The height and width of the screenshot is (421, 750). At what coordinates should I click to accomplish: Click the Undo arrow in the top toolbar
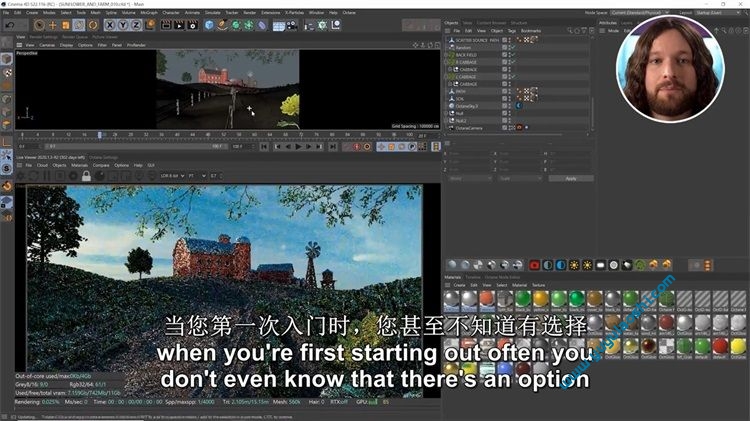[10, 25]
